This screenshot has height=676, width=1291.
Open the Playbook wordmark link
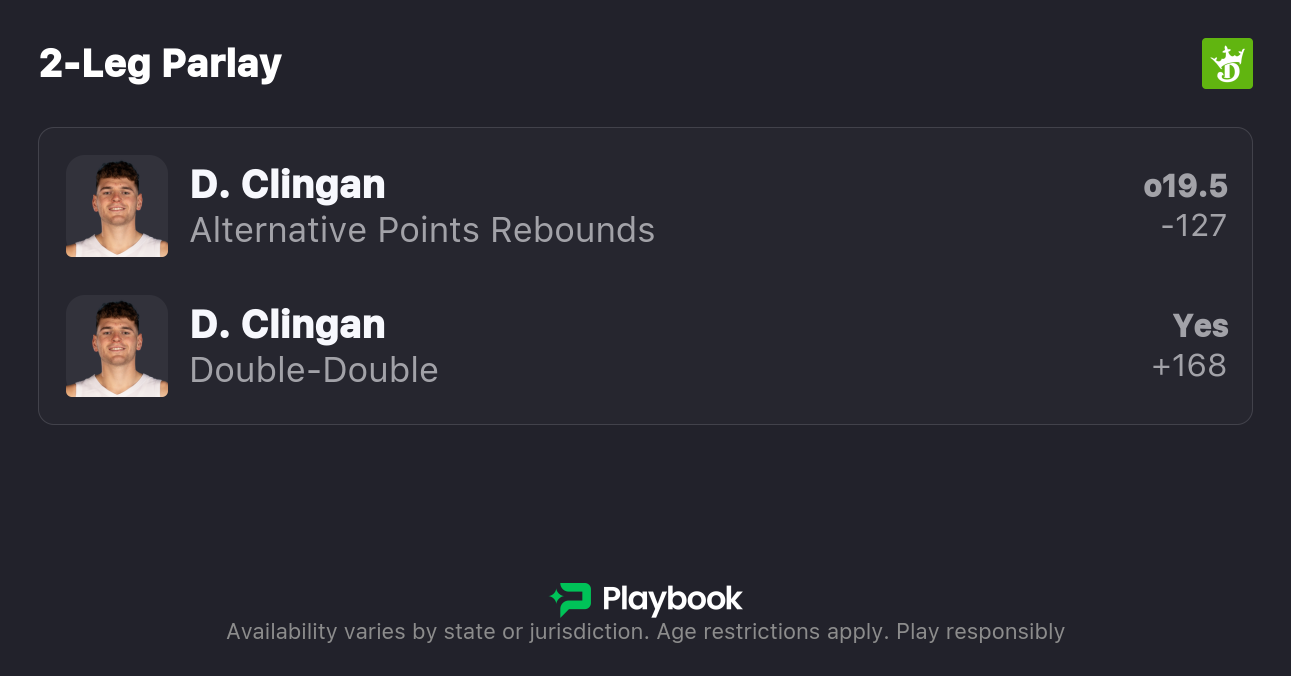[672, 599]
